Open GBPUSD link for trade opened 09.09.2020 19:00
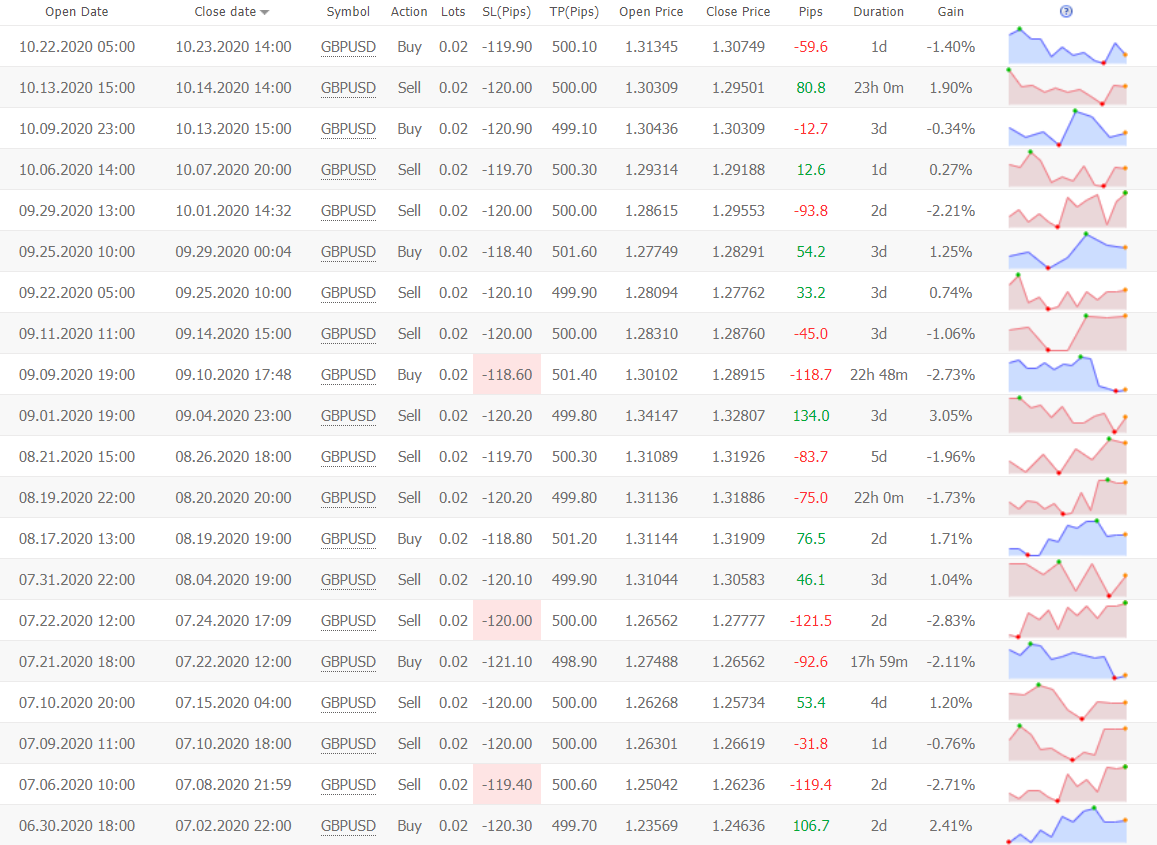1157x845 pixels. coord(348,375)
